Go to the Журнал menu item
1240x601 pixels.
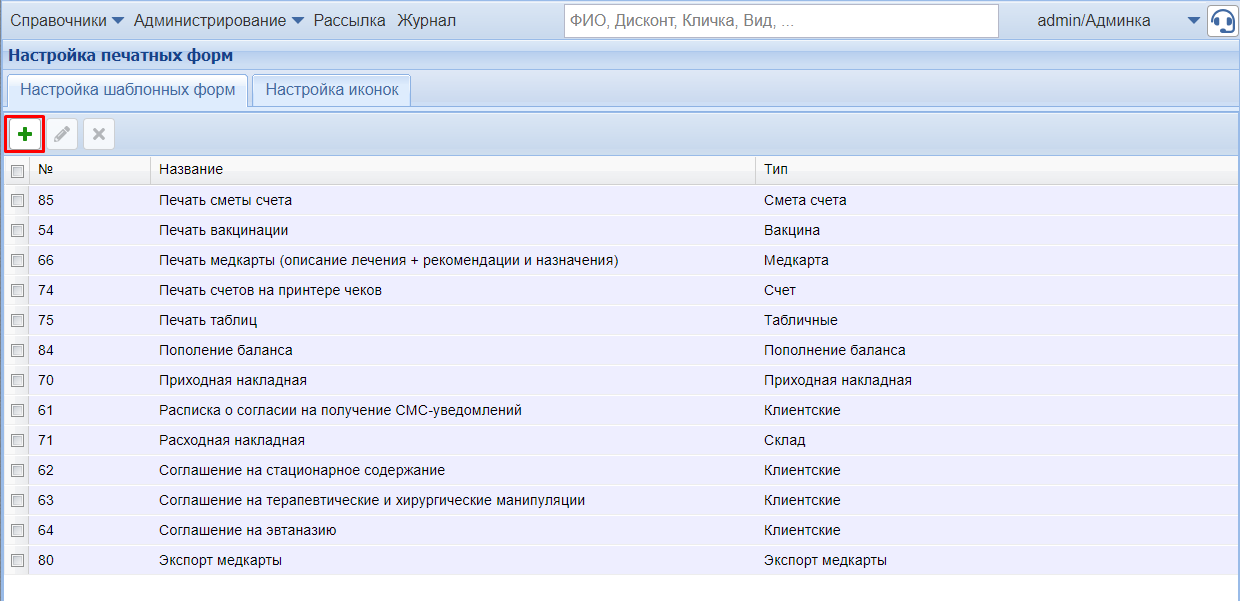[x=426, y=21]
